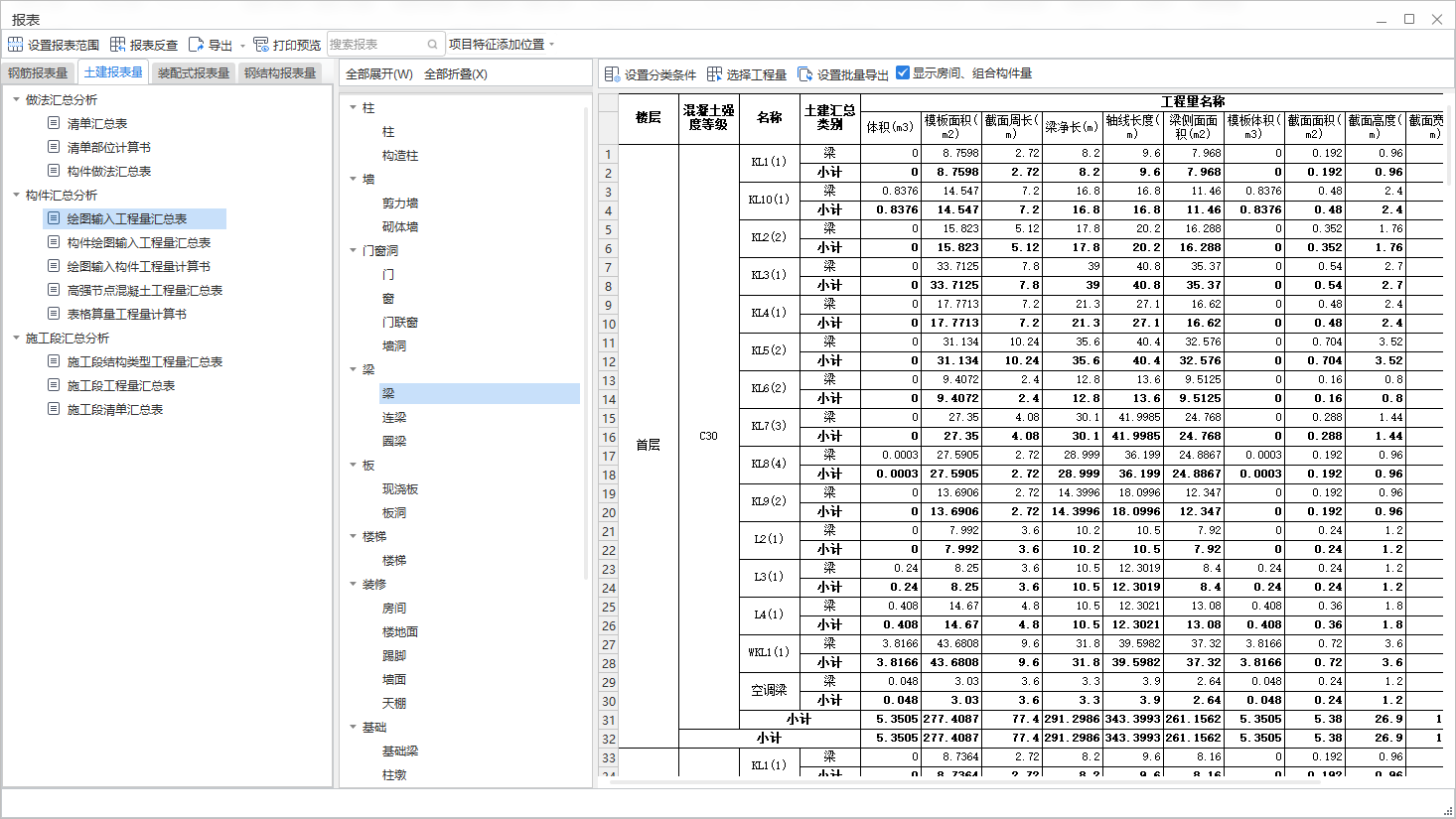Switch to 土建报表量 tab
Screen dimensions: 1456x819
click(113, 71)
